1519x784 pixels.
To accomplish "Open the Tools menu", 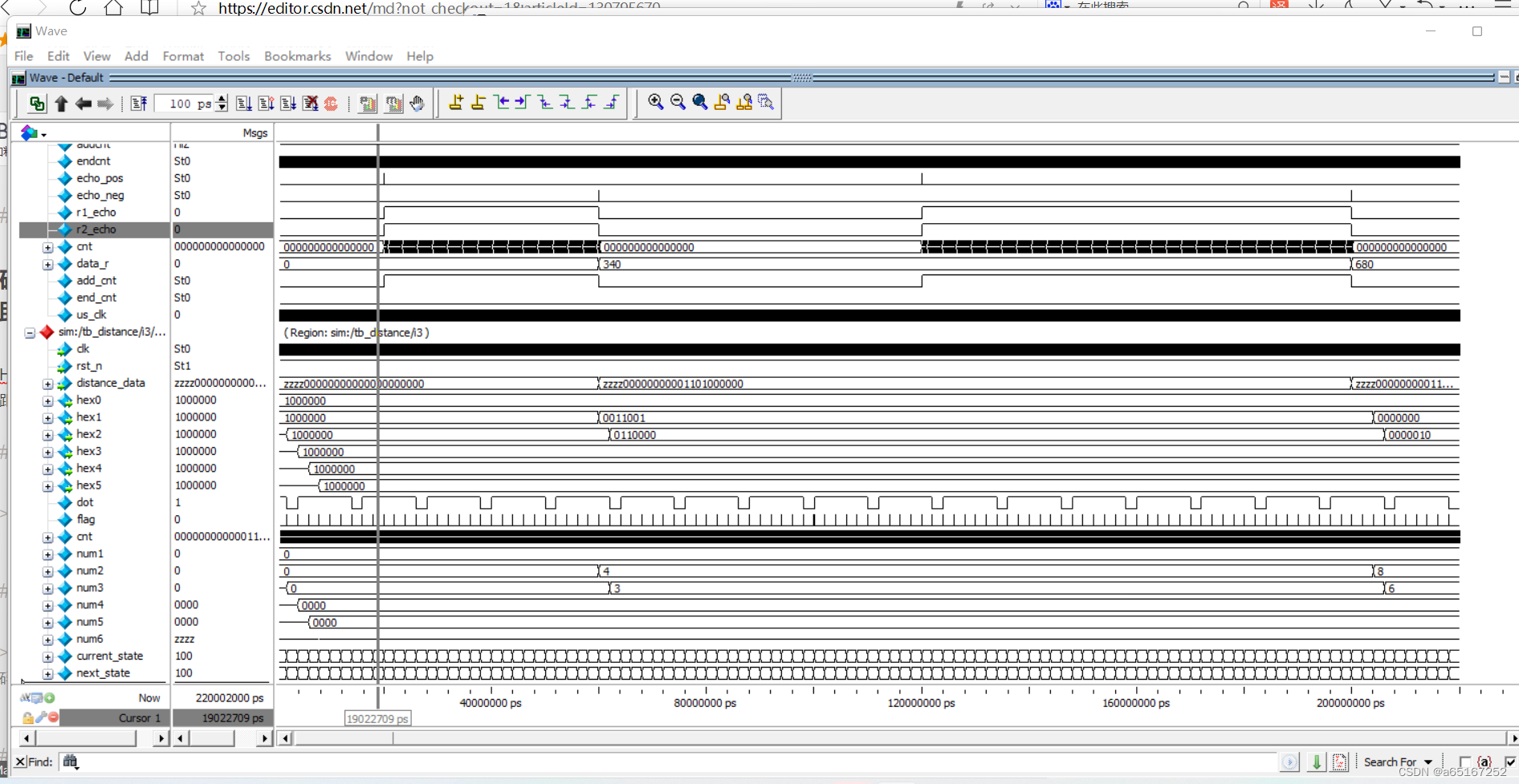I will point(234,56).
